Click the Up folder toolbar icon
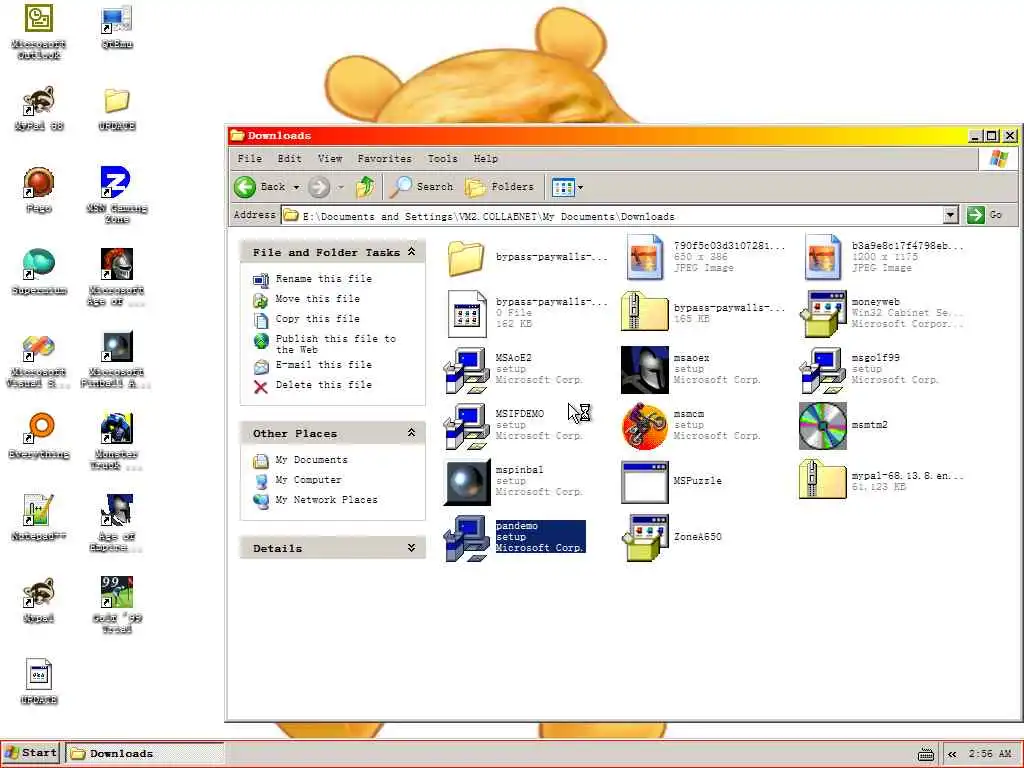 [x=365, y=187]
